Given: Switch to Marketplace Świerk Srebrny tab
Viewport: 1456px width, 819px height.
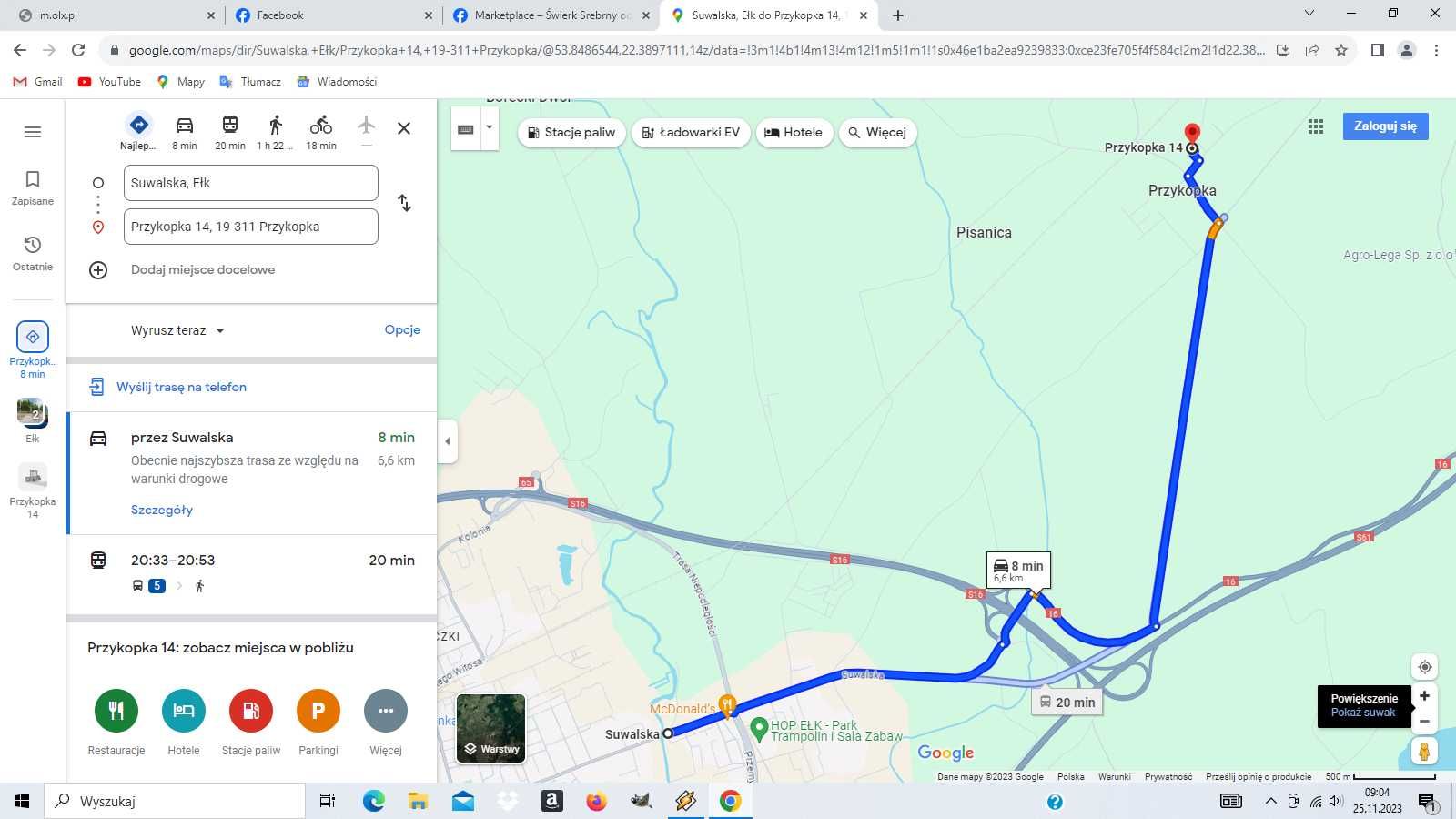Looking at the screenshot, I should coord(551,15).
